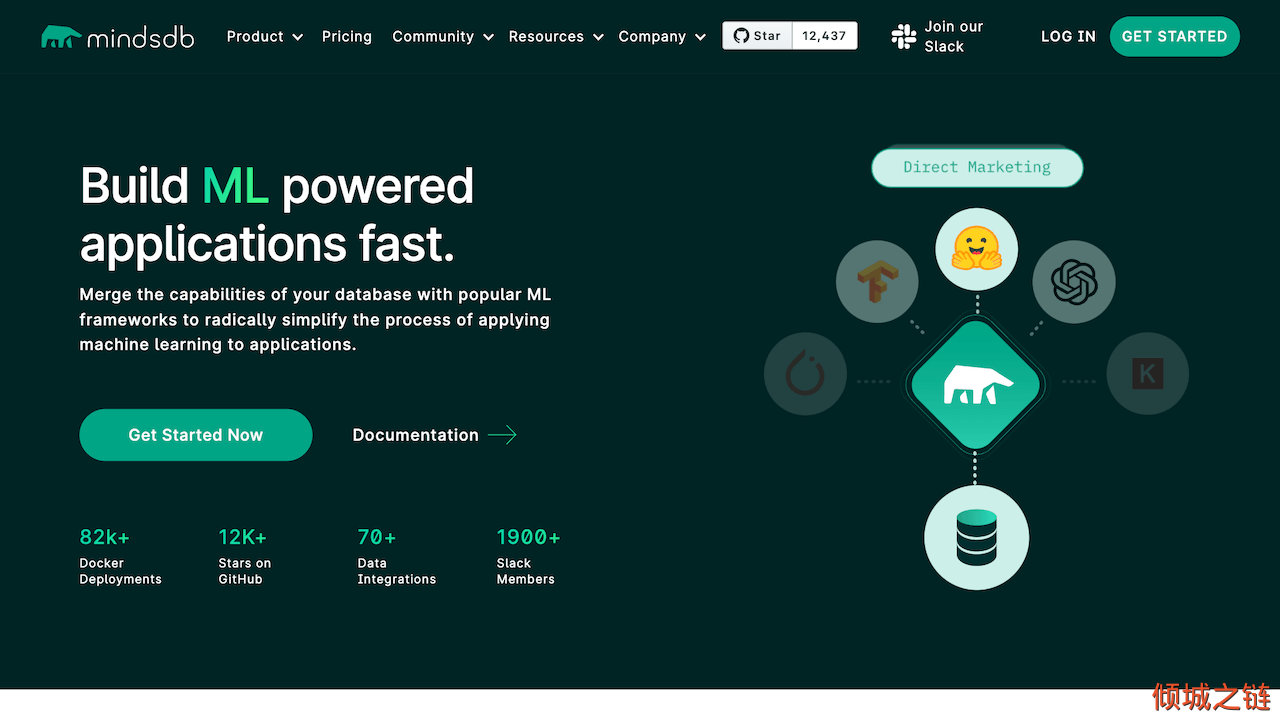Image resolution: width=1280 pixels, height=720 pixels.
Task: Click the Direct Marketing pill label
Action: click(x=977, y=167)
